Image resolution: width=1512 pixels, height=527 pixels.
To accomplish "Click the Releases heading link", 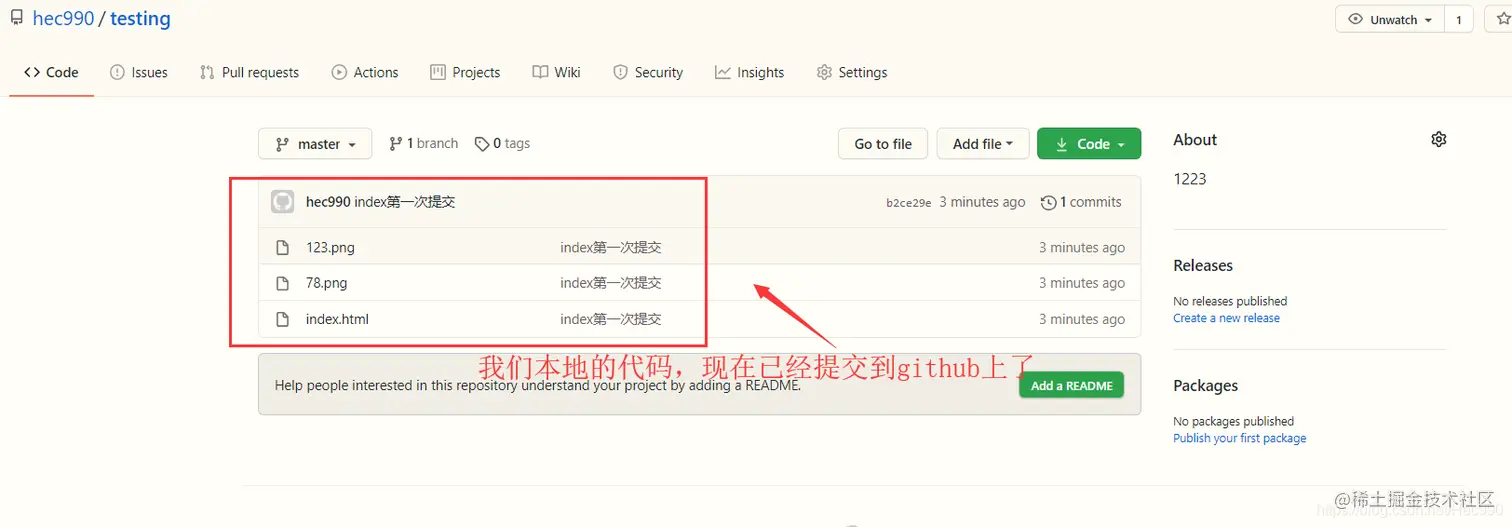I will 1203,265.
